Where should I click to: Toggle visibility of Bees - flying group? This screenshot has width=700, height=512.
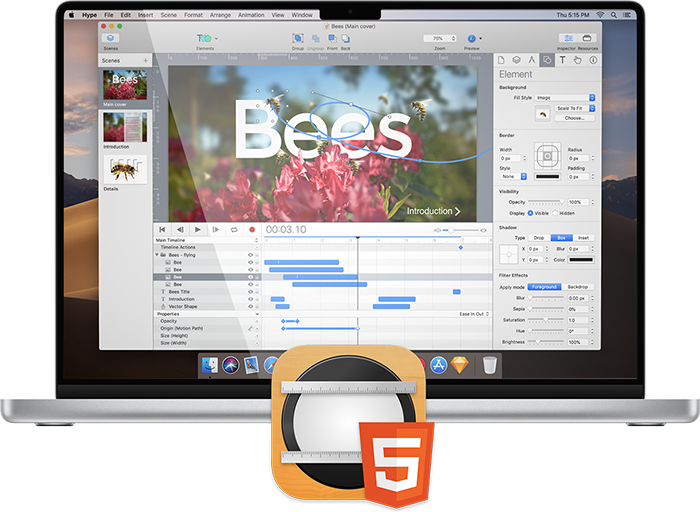[x=250, y=255]
